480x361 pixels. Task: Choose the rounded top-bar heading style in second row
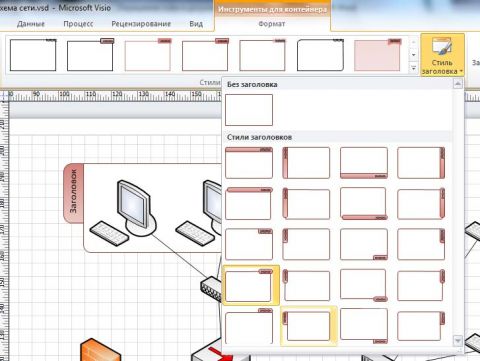pos(249,203)
